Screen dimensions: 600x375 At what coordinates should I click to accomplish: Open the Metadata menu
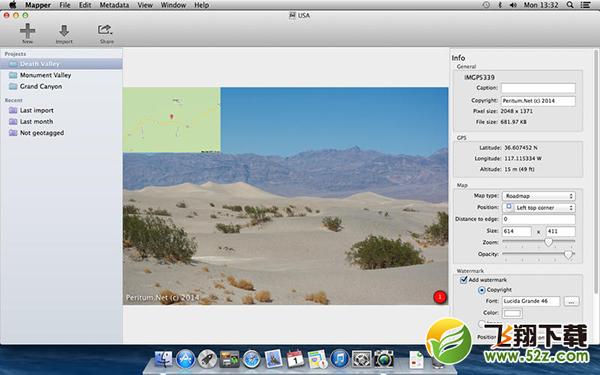click(114, 5)
